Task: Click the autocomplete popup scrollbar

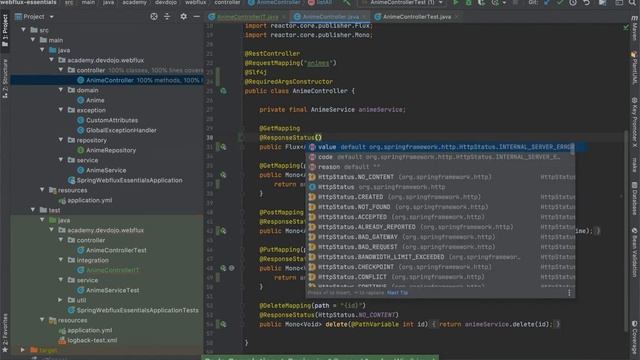Action: click(x=573, y=149)
